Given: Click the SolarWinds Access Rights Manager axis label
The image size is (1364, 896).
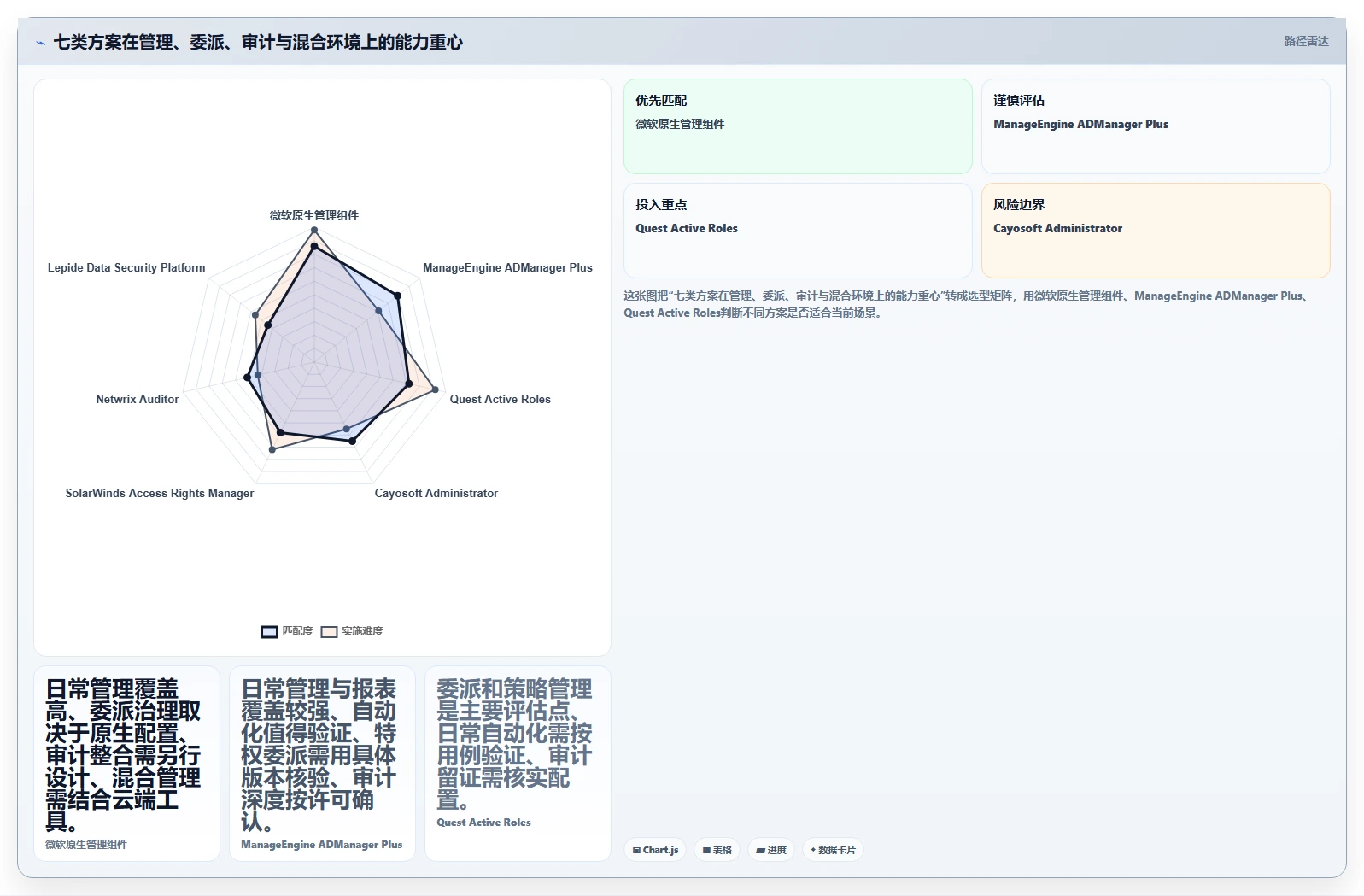Looking at the screenshot, I should click(160, 493).
